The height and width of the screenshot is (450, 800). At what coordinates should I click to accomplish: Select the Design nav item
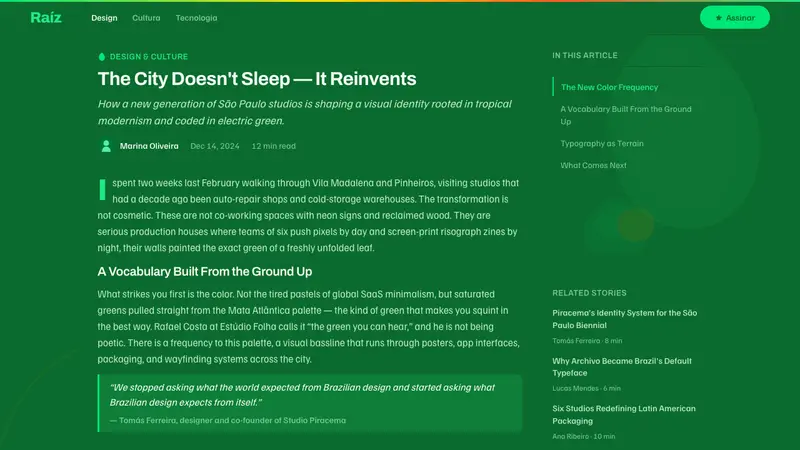click(x=104, y=18)
